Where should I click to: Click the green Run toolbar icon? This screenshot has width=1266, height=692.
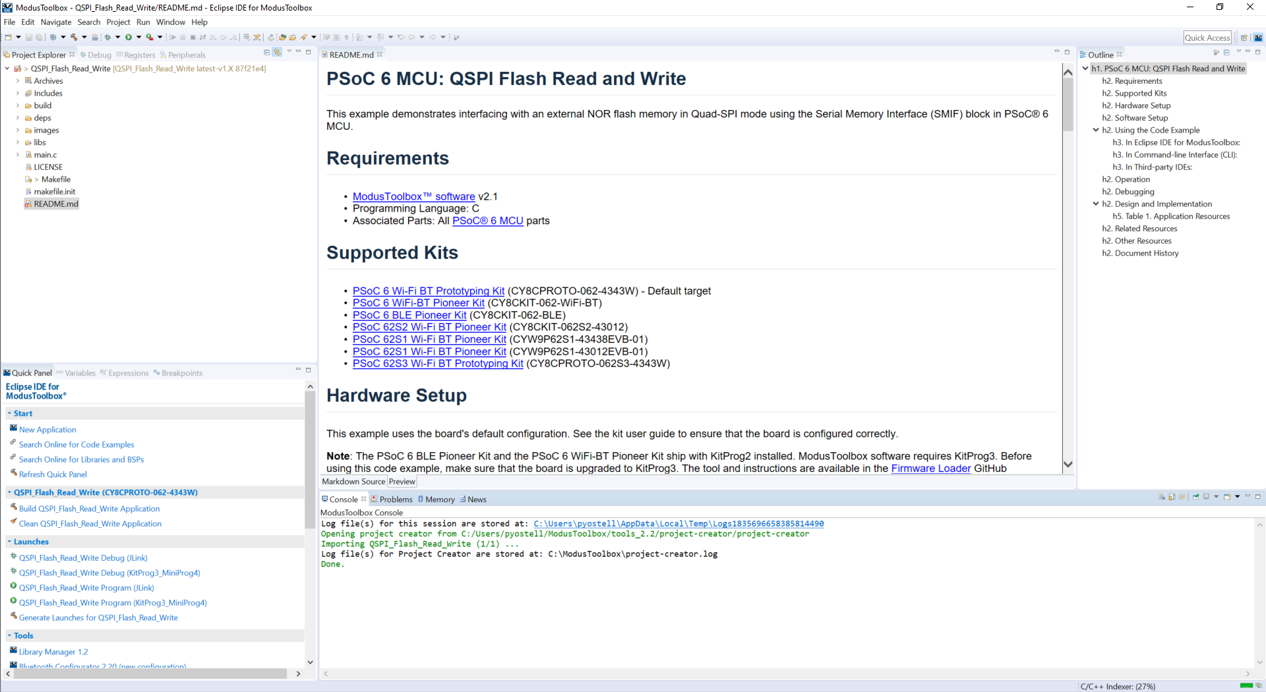click(128, 37)
